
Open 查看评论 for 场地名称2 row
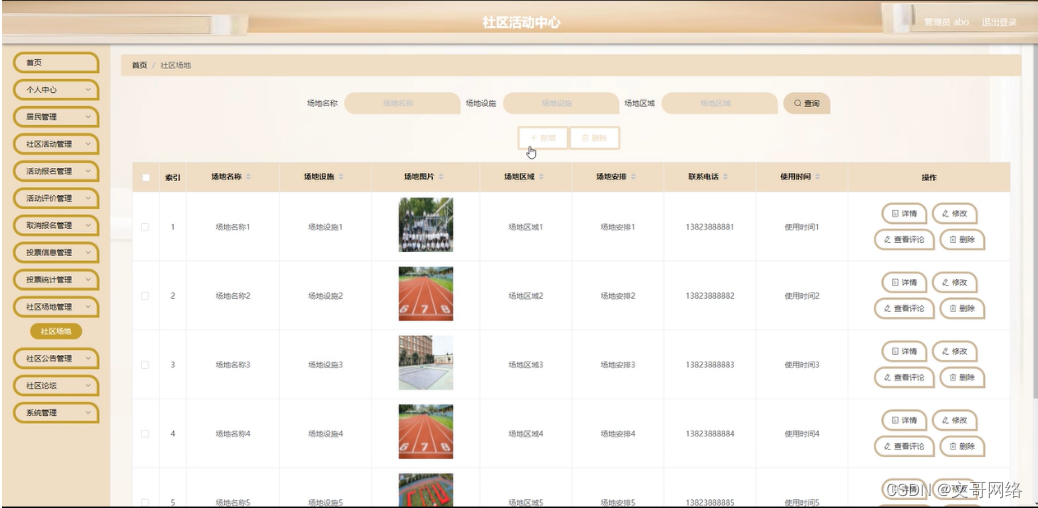coord(904,309)
